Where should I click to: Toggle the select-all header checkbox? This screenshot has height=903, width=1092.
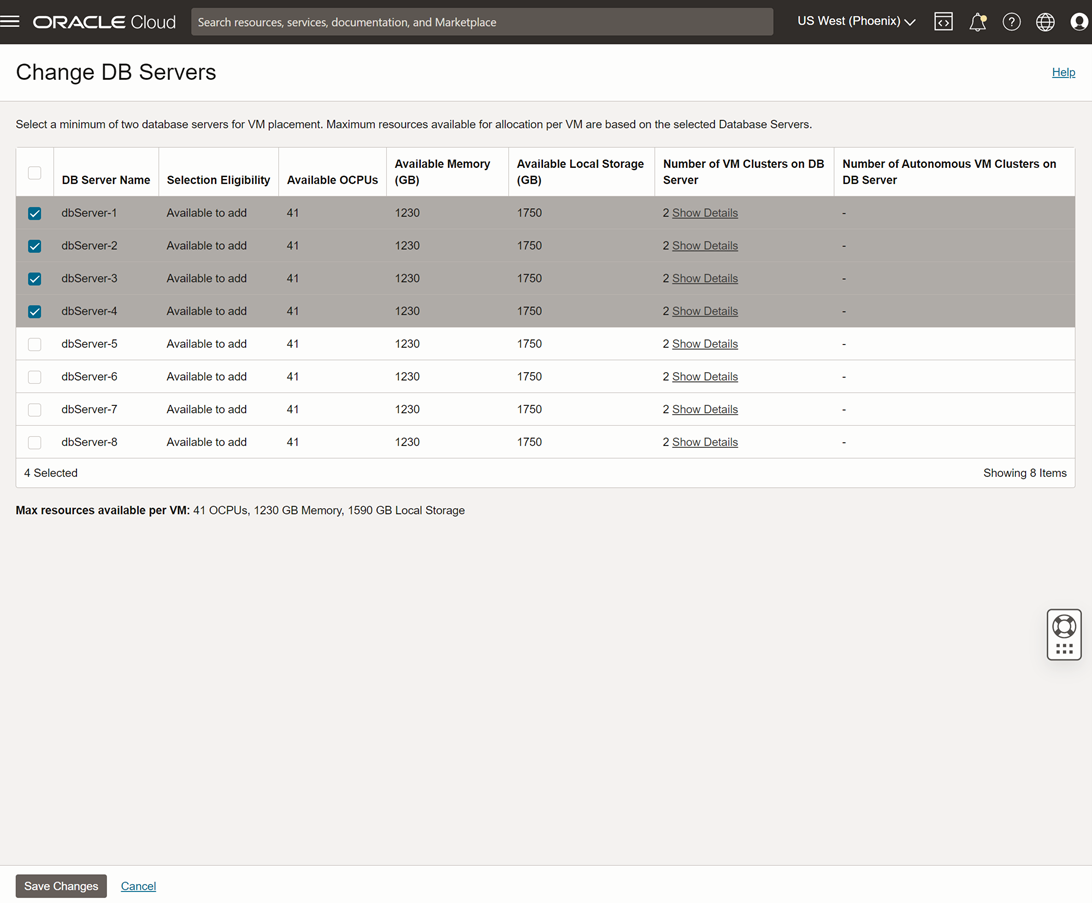(35, 173)
